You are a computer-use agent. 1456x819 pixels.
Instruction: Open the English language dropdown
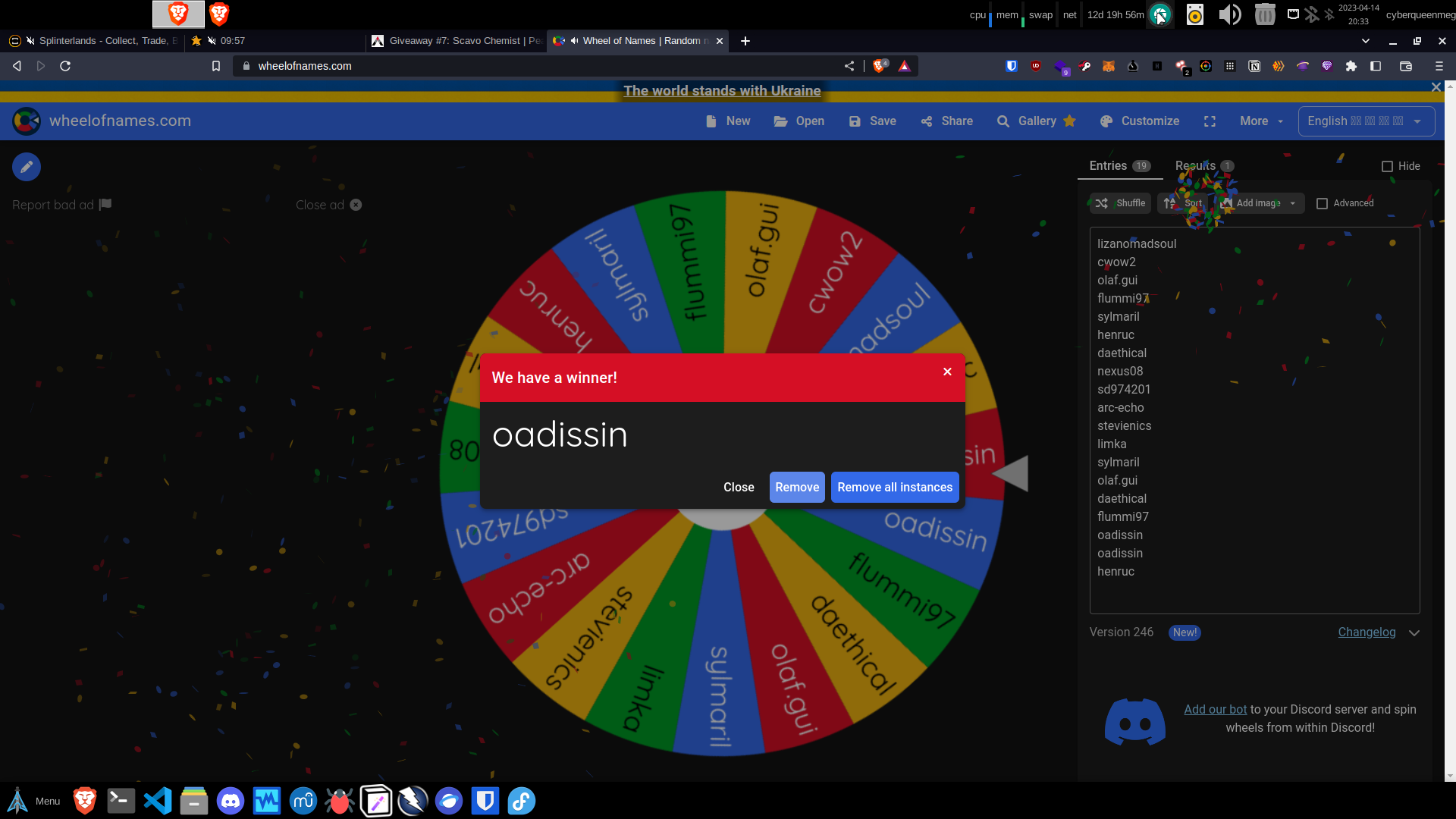[1366, 121]
